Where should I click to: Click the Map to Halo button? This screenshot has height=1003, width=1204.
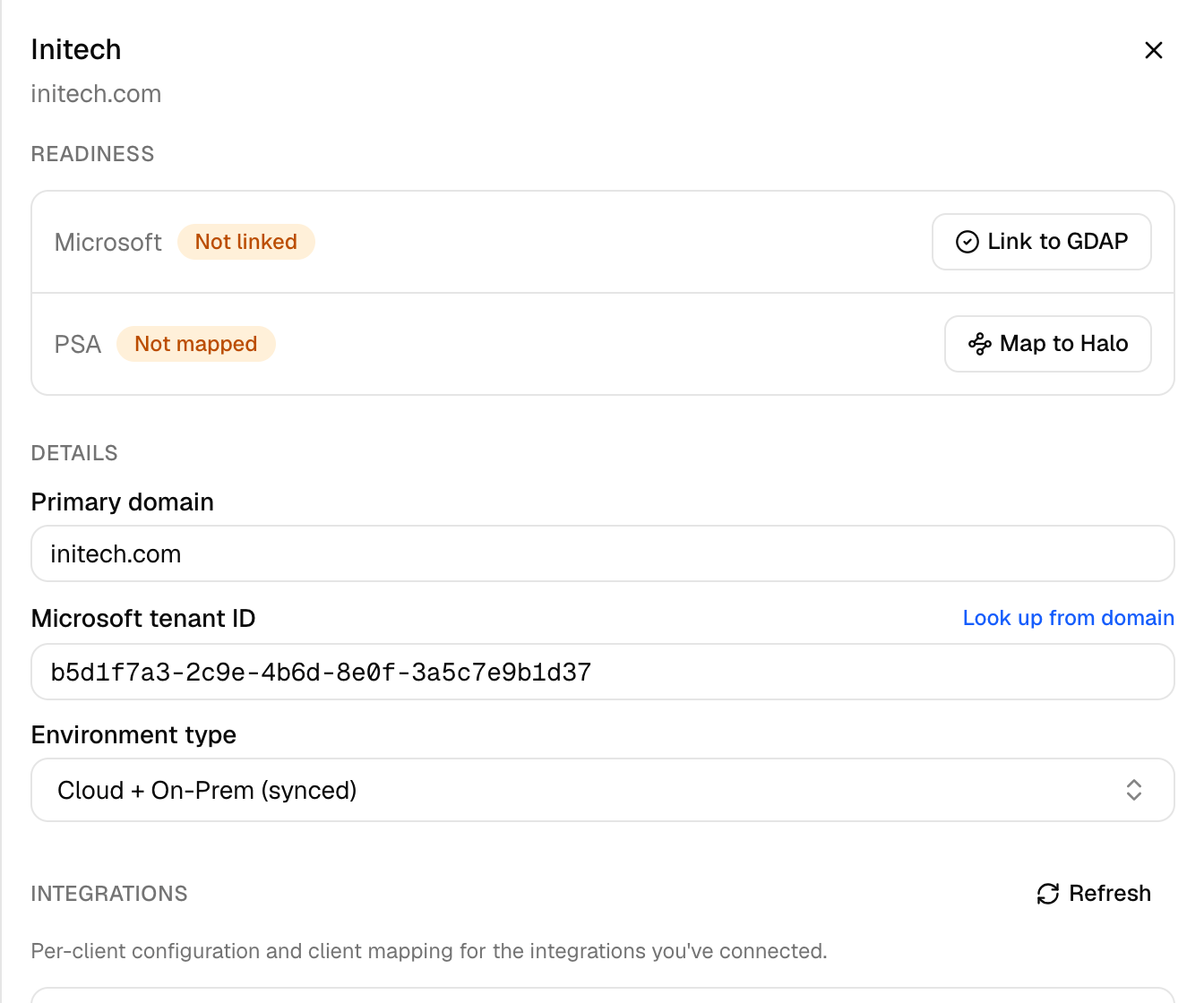click(x=1047, y=344)
